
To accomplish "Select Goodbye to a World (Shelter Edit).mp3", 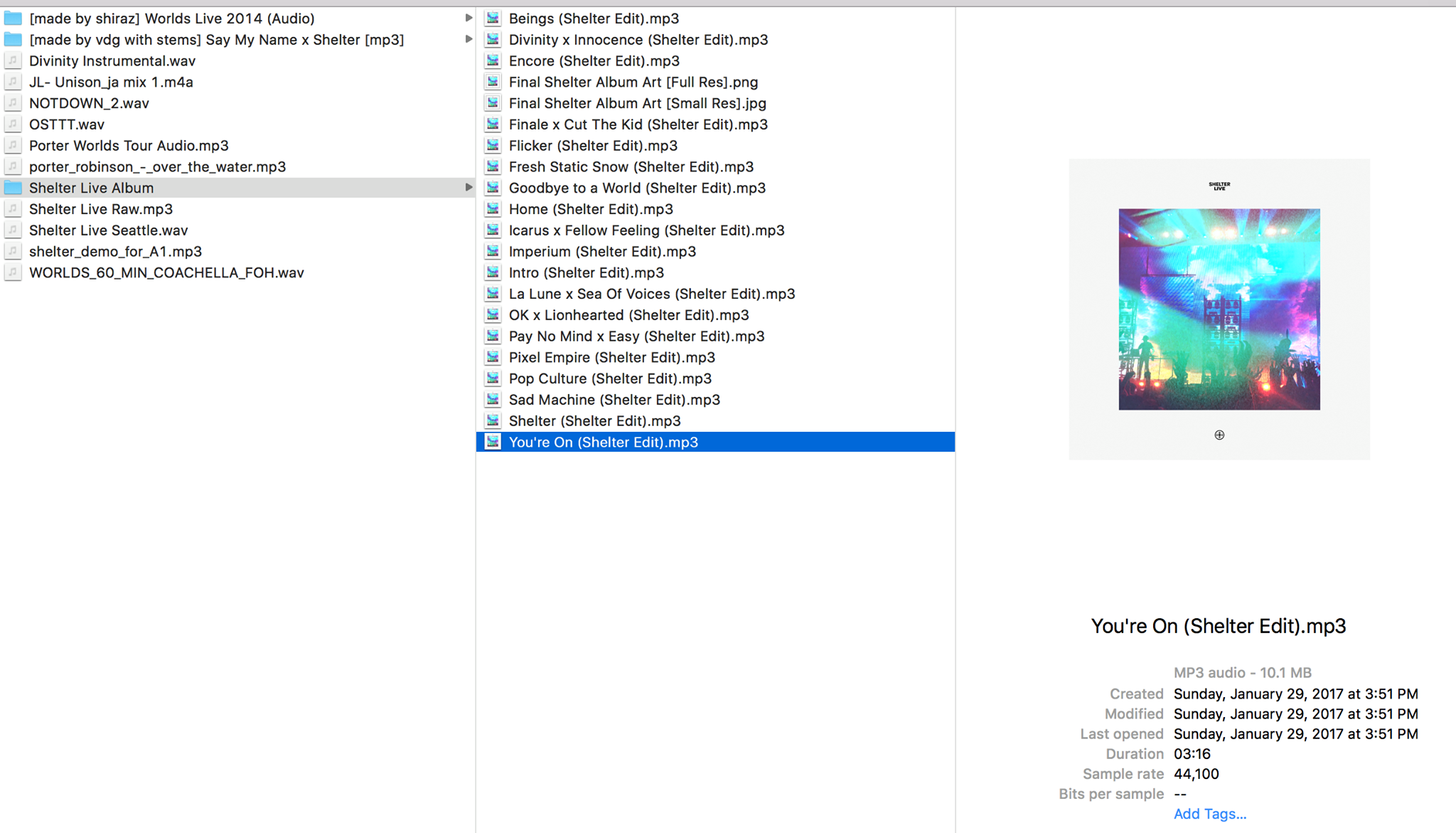I will tap(637, 188).
